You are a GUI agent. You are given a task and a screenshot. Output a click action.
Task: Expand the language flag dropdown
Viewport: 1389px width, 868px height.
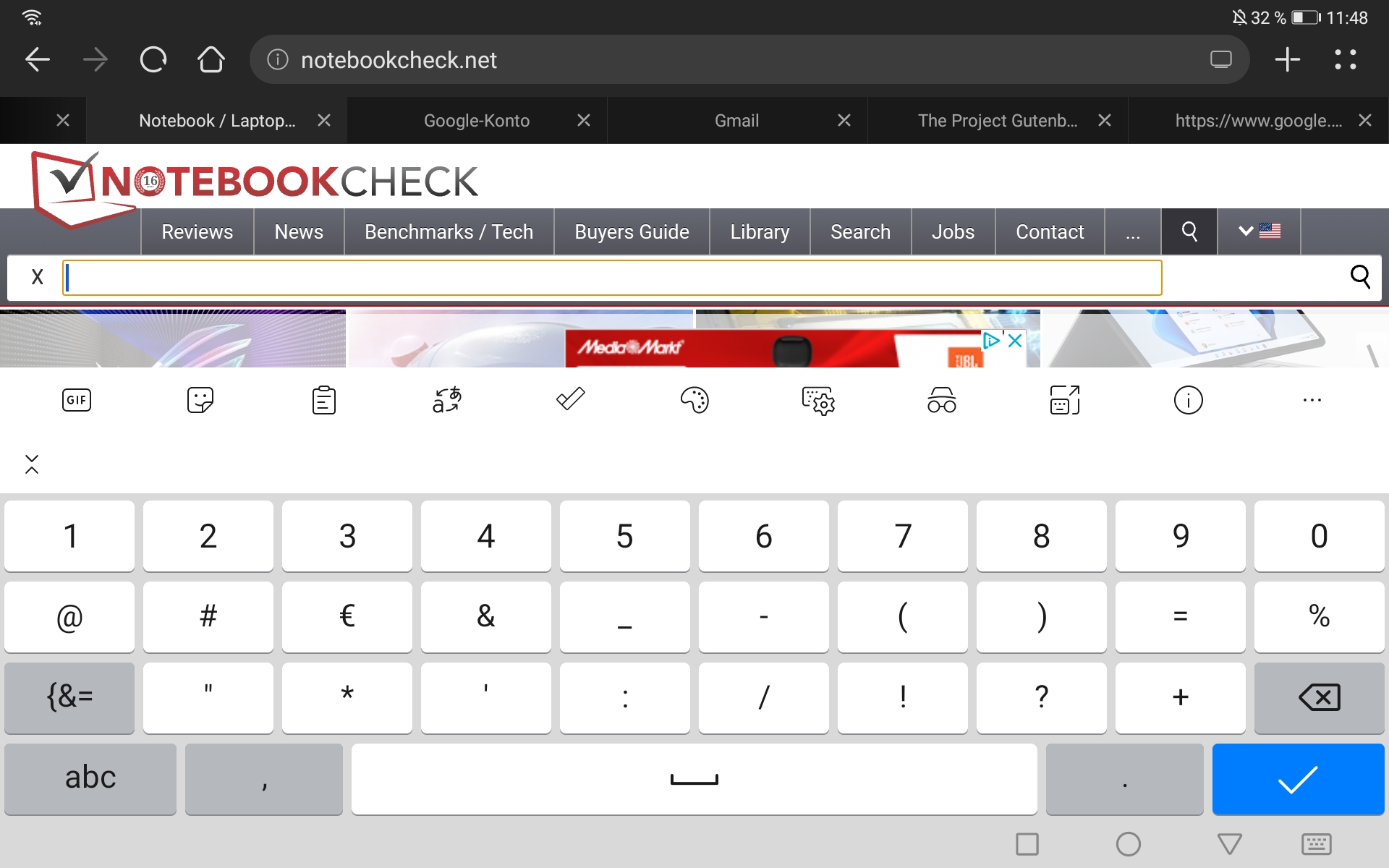click(1259, 231)
